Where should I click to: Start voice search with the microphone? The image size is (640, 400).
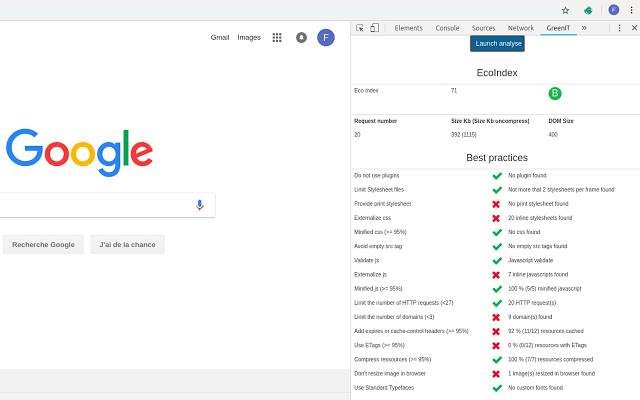coord(200,205)
